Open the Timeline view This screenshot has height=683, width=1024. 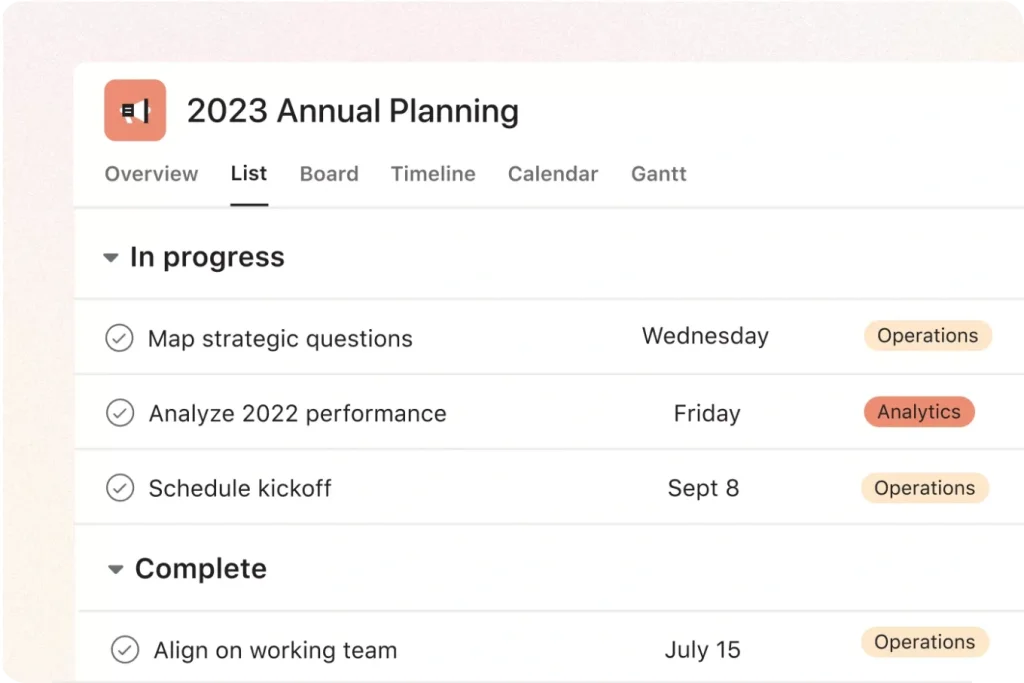coord(433,173)
